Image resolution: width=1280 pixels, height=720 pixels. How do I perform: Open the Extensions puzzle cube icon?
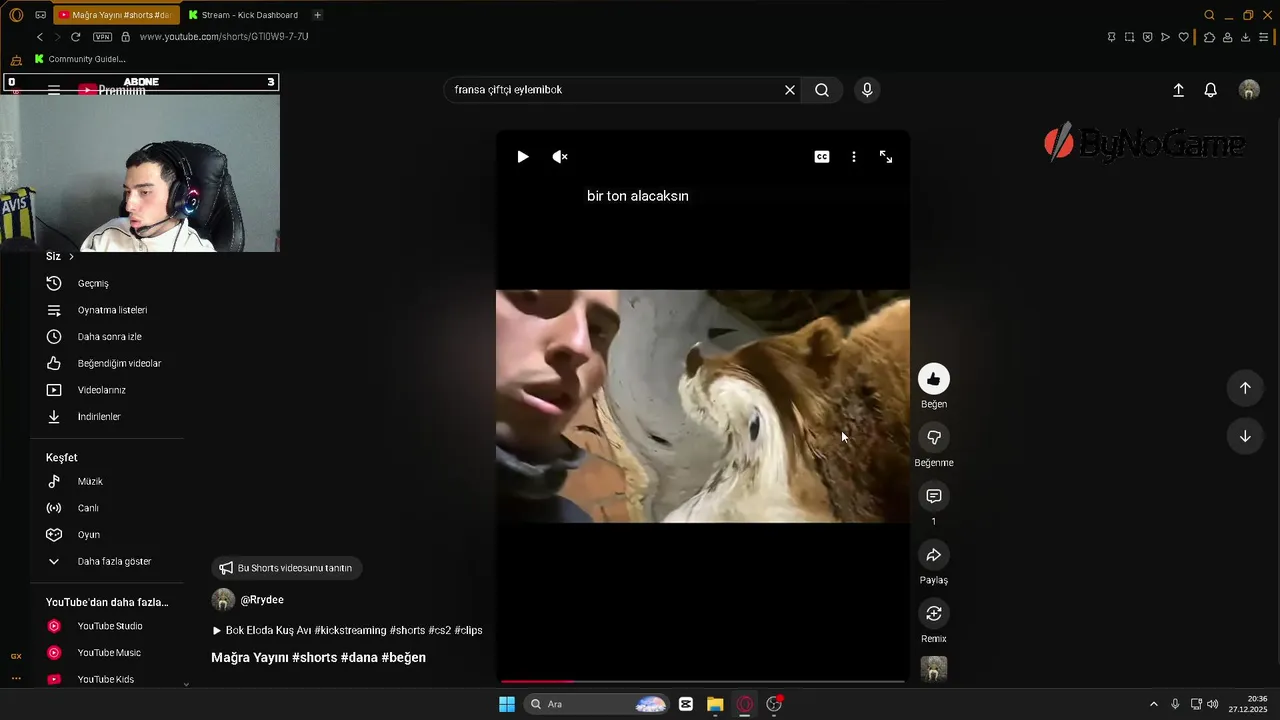point(1209,37)
